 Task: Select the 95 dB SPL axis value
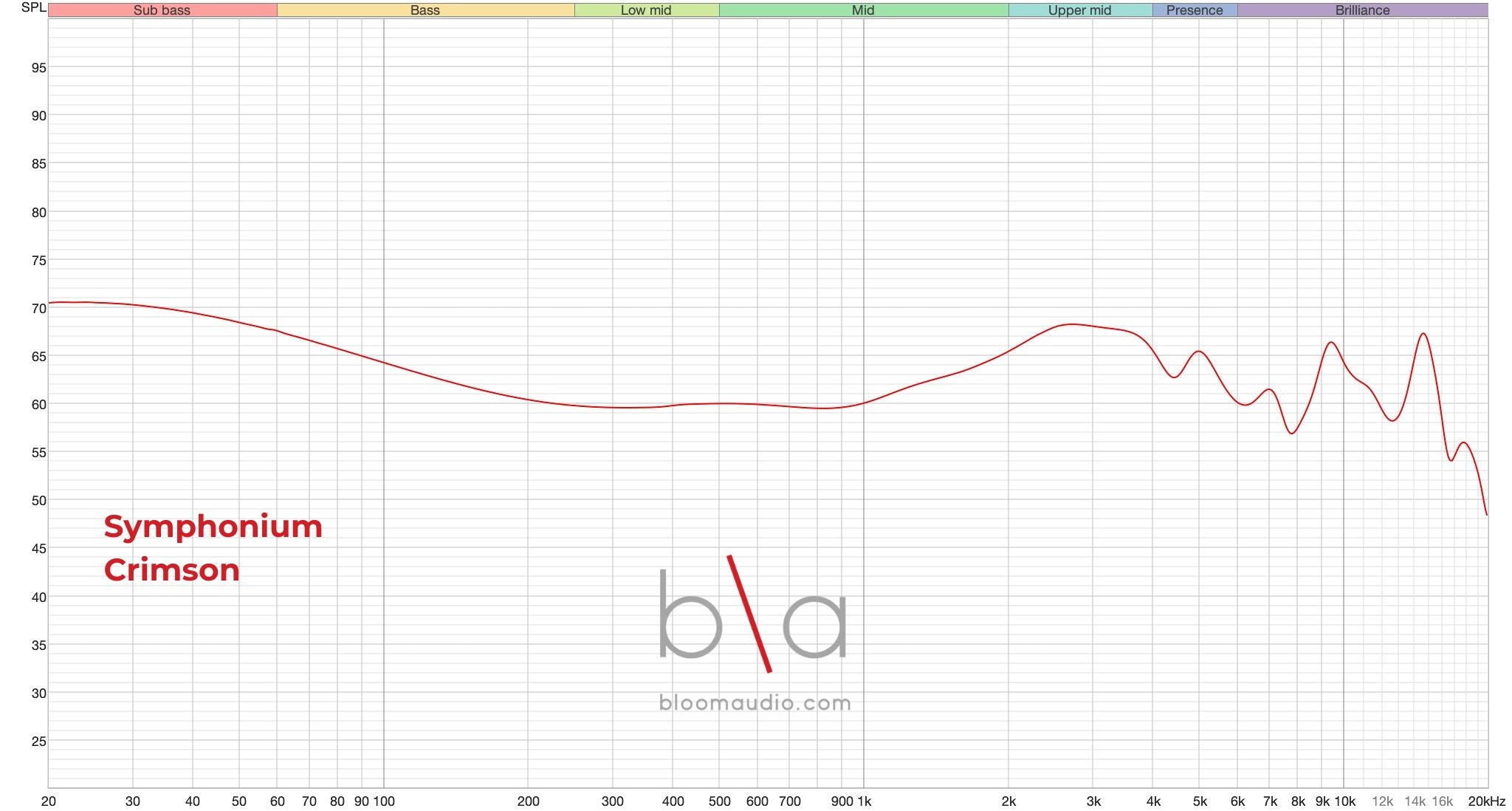pos(38,68)
